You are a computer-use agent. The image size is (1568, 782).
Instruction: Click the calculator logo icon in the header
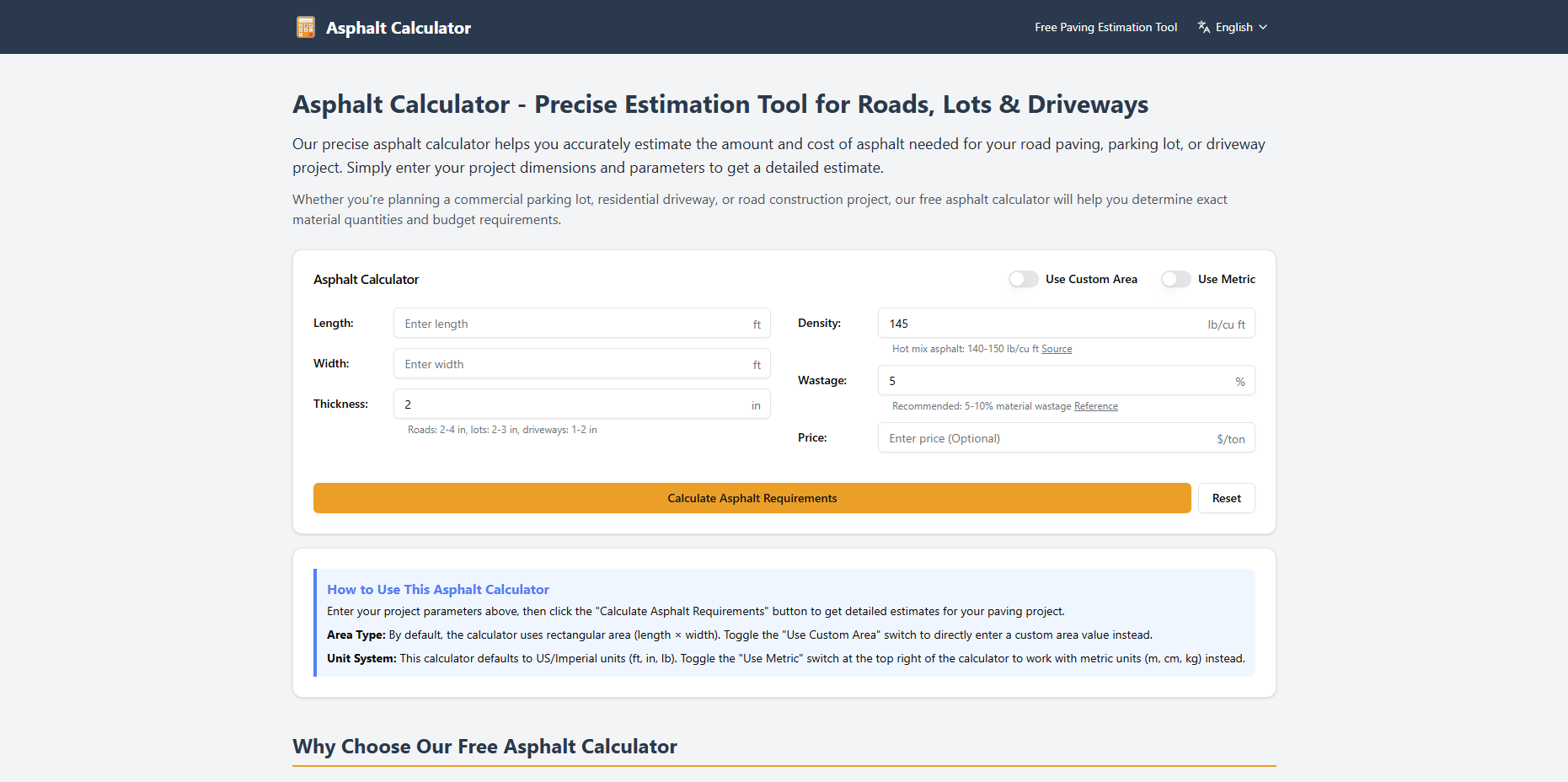[x=305, y=26]
